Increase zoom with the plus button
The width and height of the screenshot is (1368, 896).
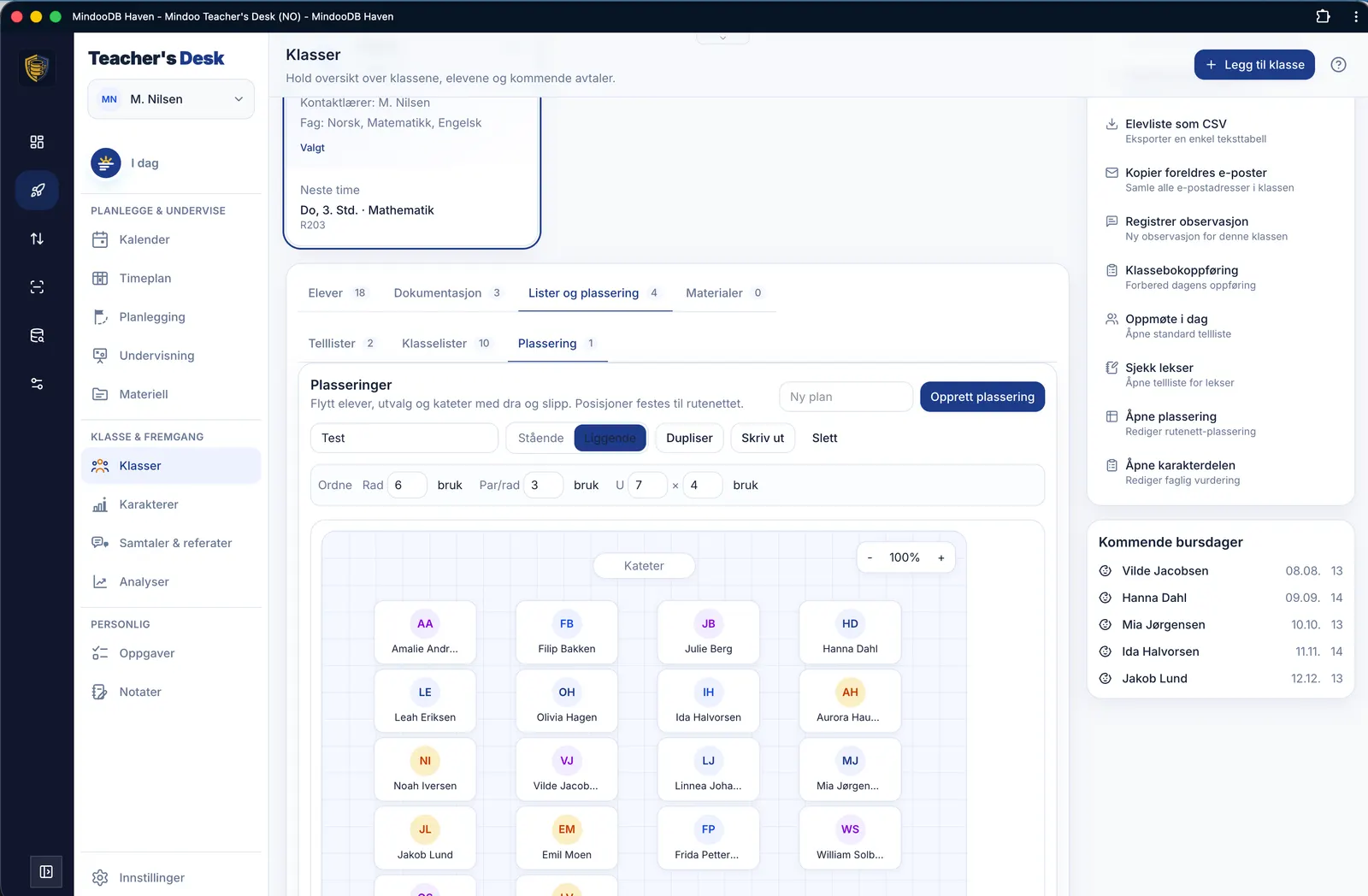pyautogui.click(x=940, y=558)
